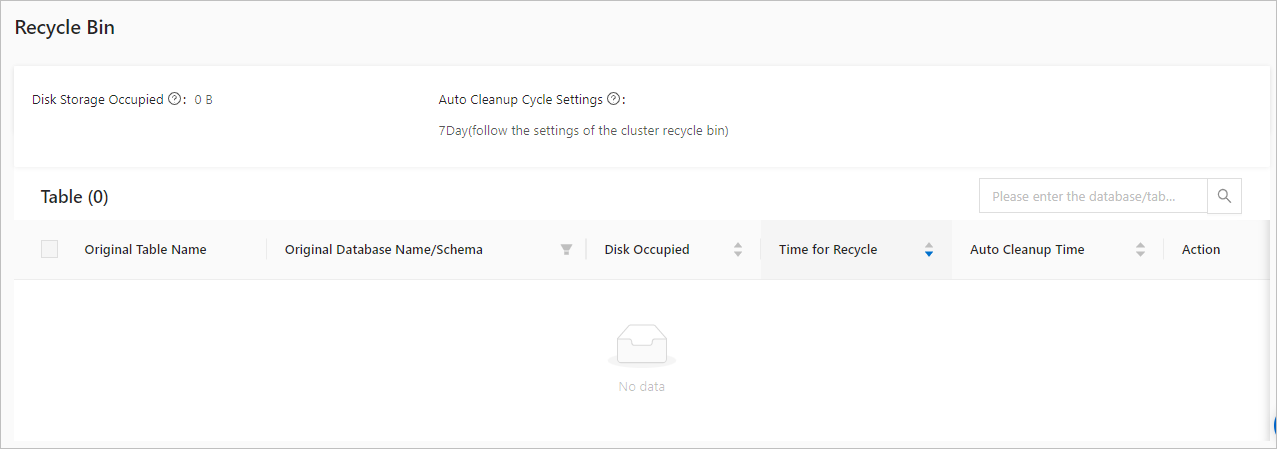Sort Disk Occupied ascending with up caret
This screenshot has height=449, width=1277.
point(738,245)
